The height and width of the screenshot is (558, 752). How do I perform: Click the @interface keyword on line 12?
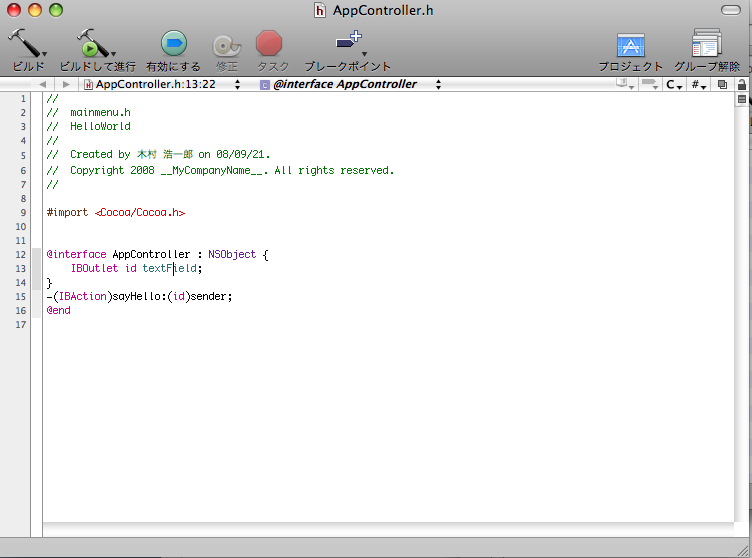76,254
